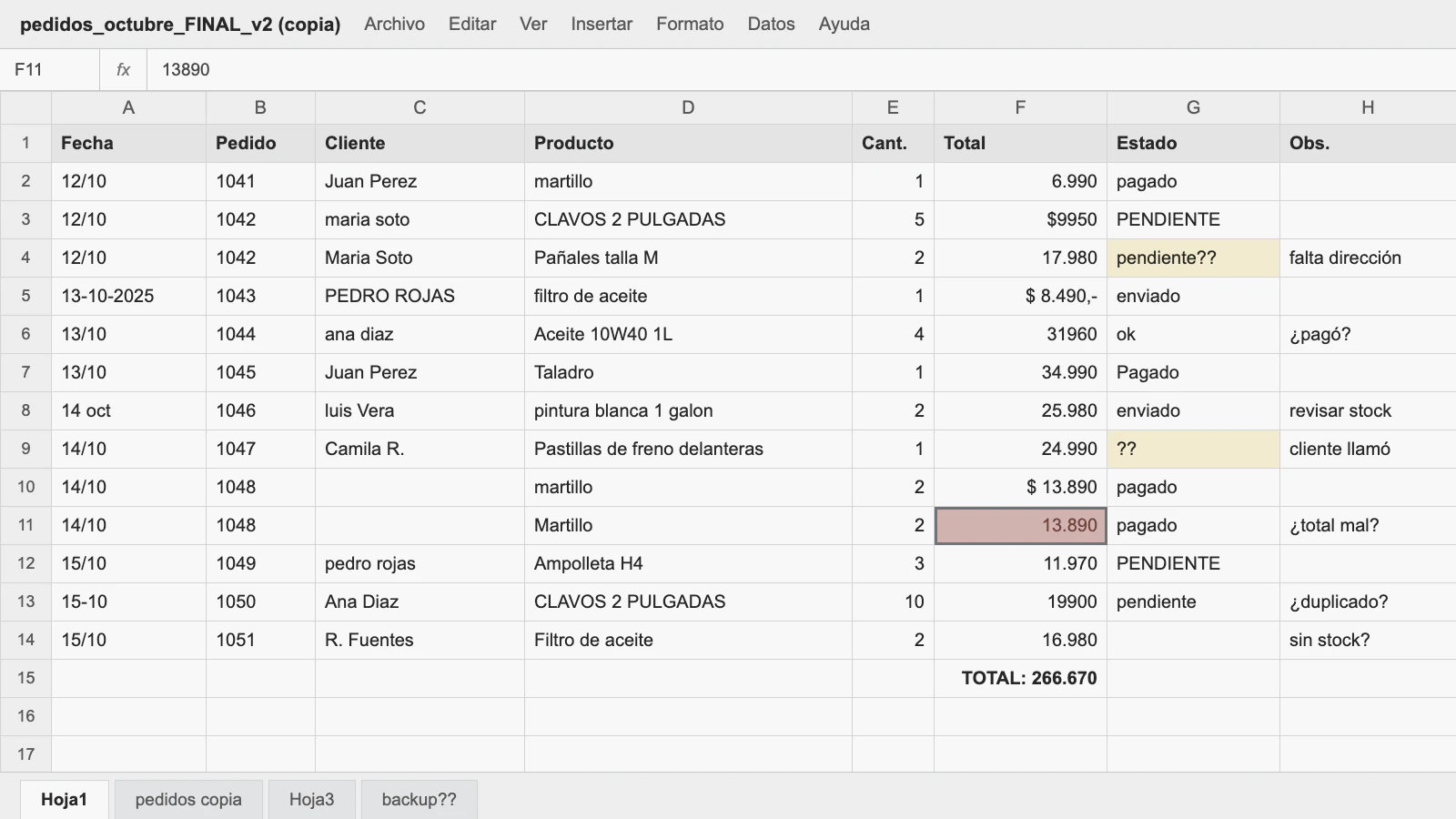The image size is (1456, 819).
Task: Open the Ayuda menu
Action: (844, 24)
